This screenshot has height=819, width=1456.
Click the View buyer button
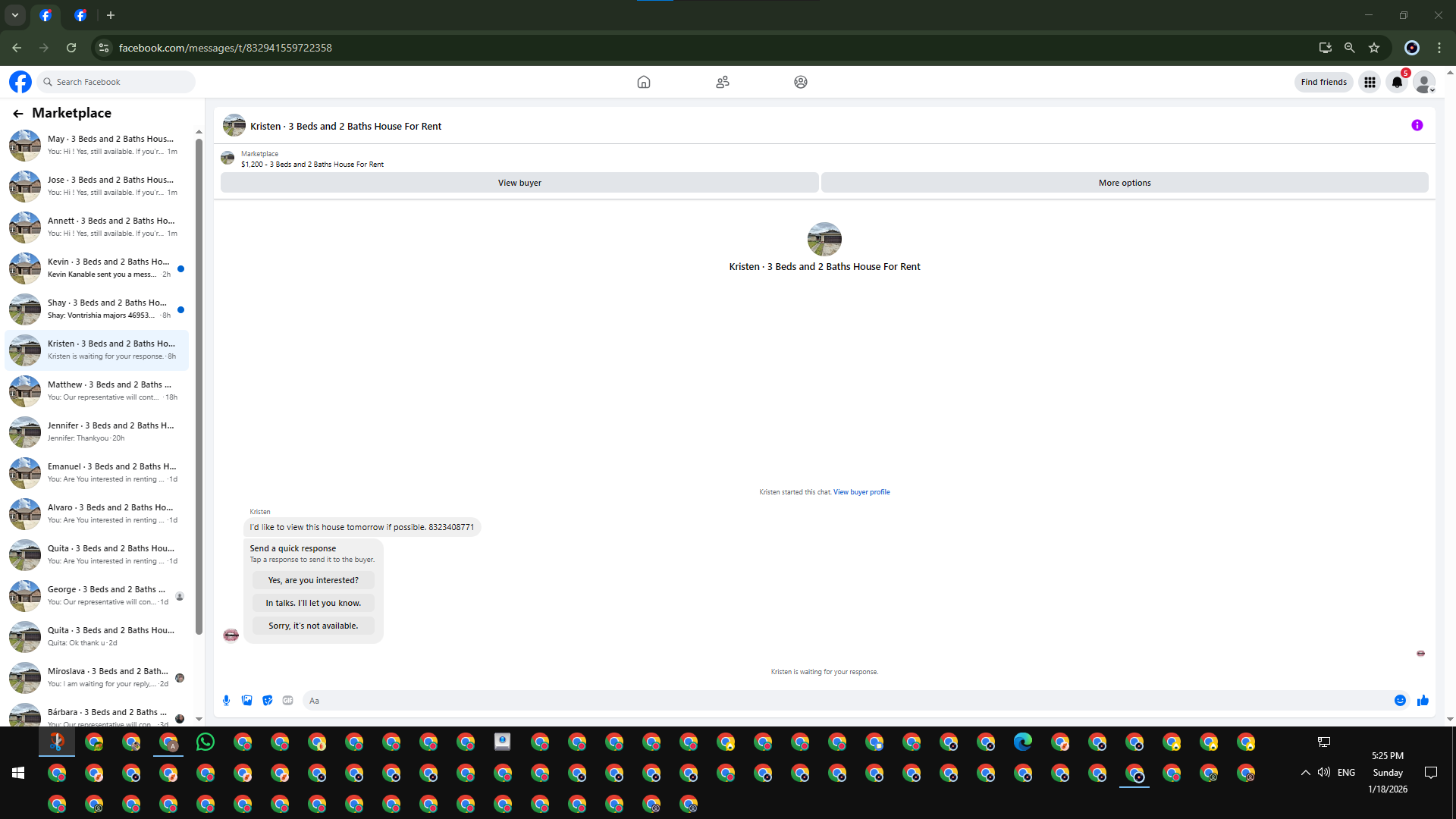(519, 183)
